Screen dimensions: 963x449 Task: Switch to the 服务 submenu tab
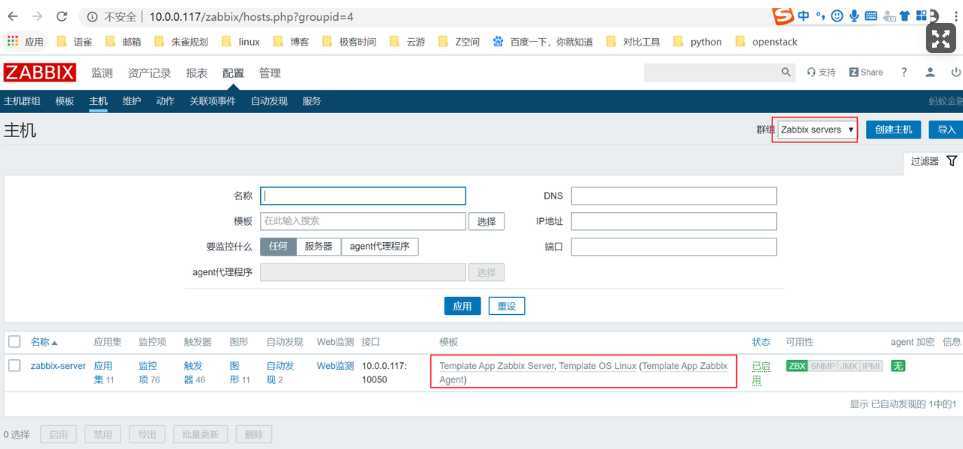coord(311,101)
